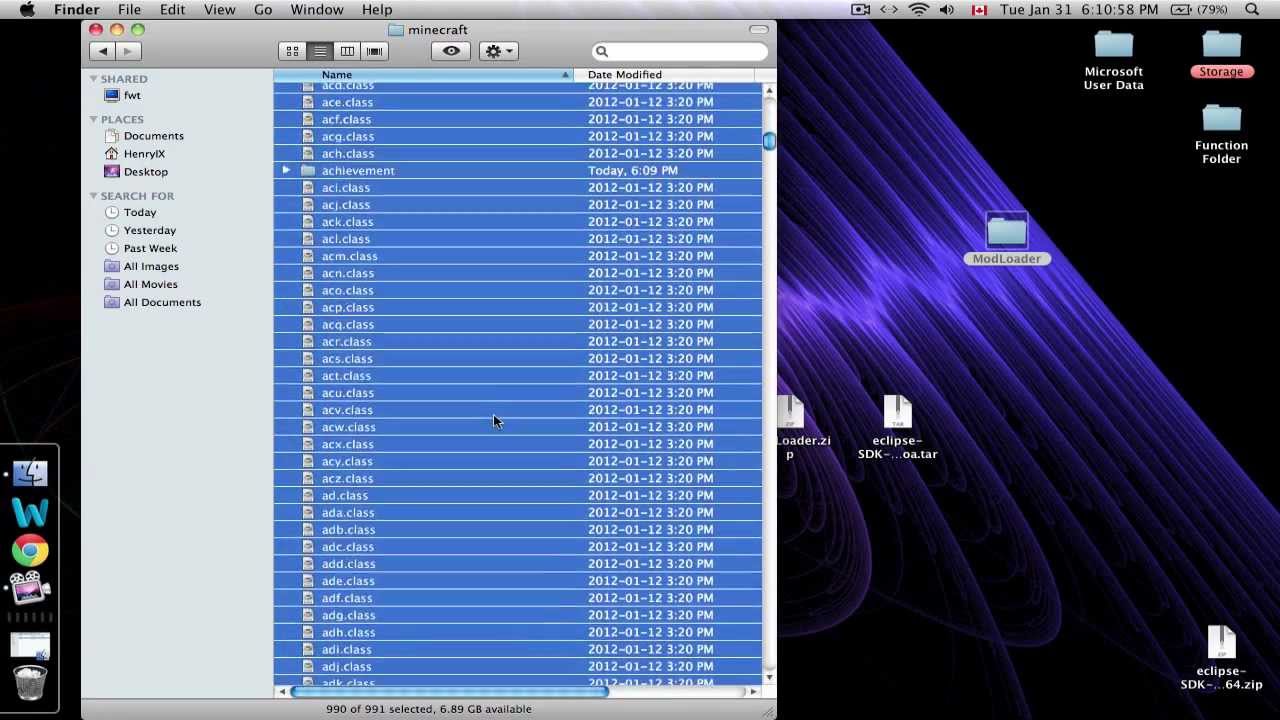The image size is (1280, 720).
Task: Open the Go menu
Action: click(x=263, y=9)
